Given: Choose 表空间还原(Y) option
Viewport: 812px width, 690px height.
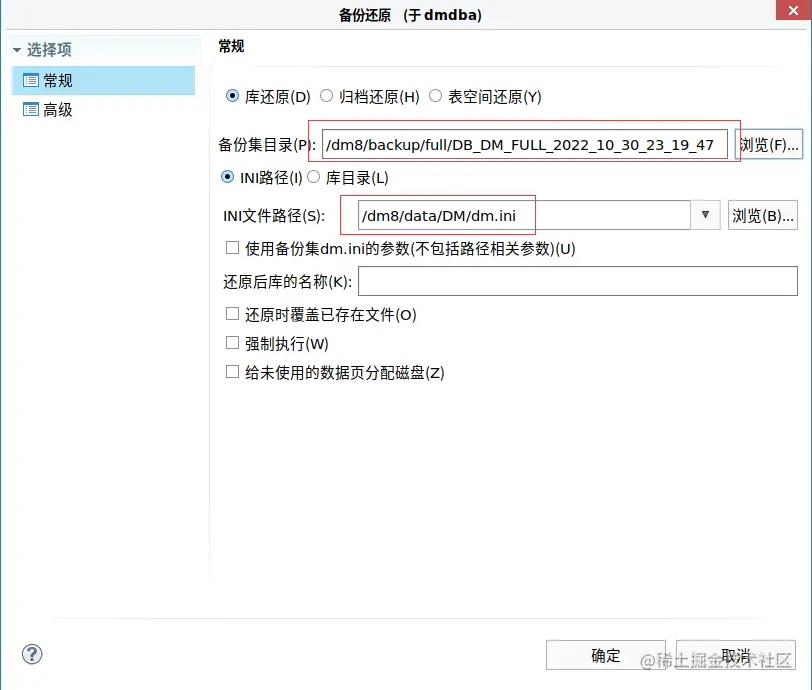Looking at the screenshot, I should [435, 96].
